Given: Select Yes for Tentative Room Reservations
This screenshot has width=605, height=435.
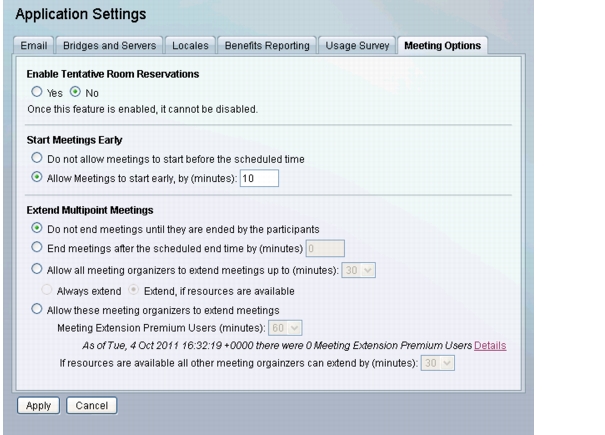Looking at the screenshot, I should pos(37,92).
